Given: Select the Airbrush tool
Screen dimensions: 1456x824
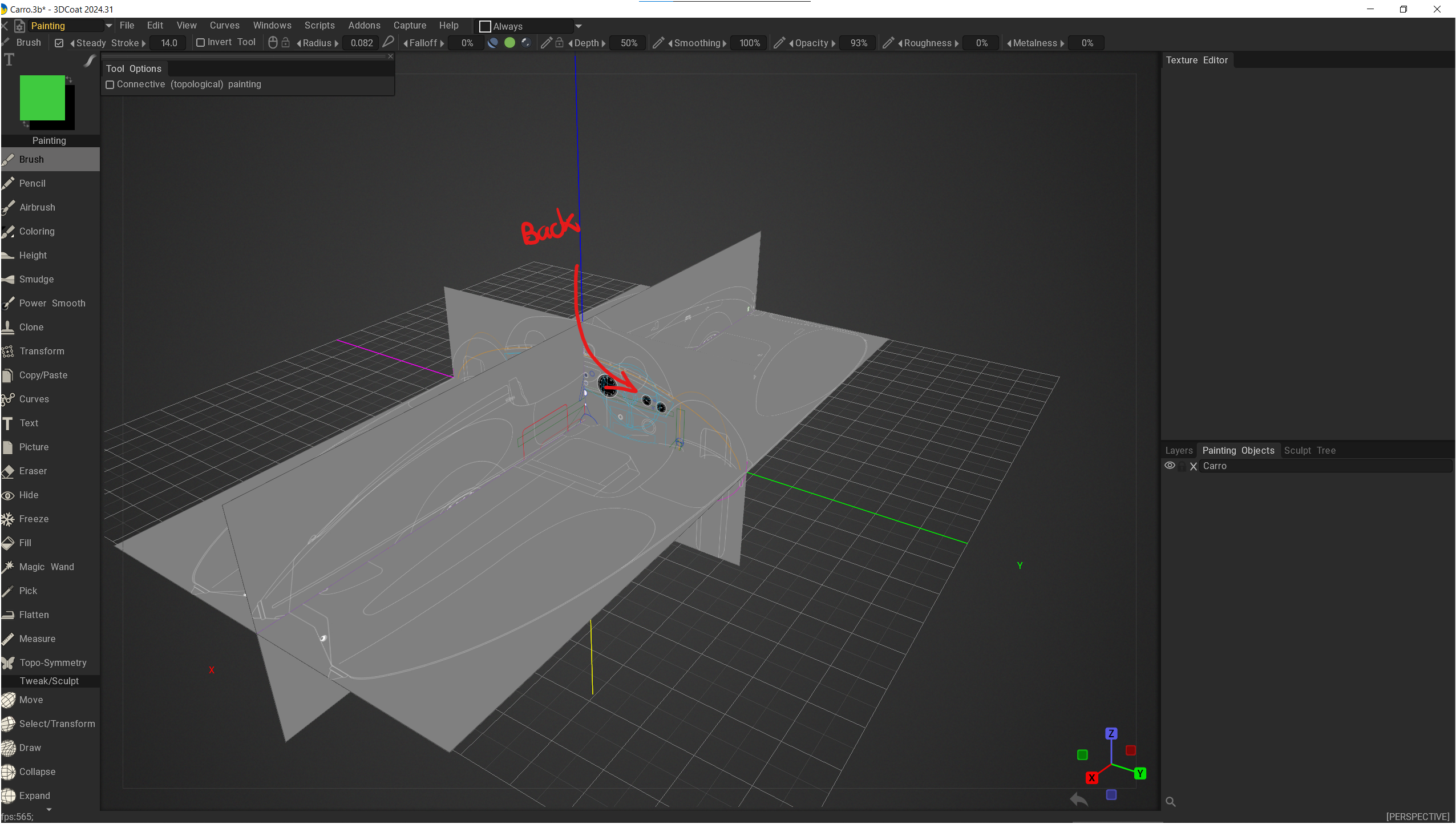Looking at the screenshot, I should (37, 207).
